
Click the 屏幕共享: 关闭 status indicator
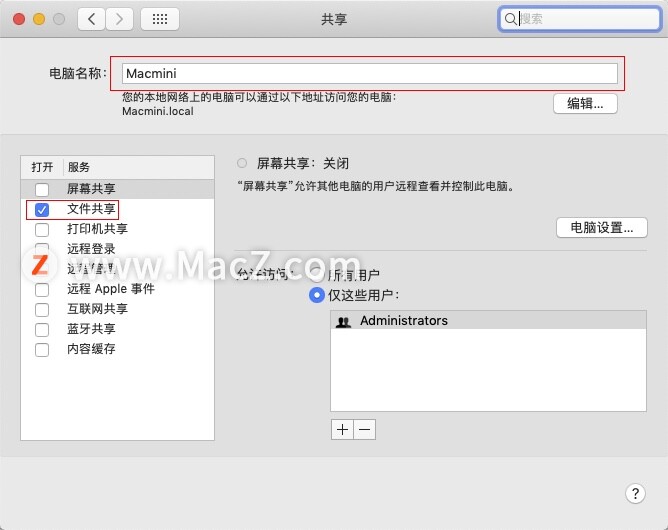(x=242, y=163)
